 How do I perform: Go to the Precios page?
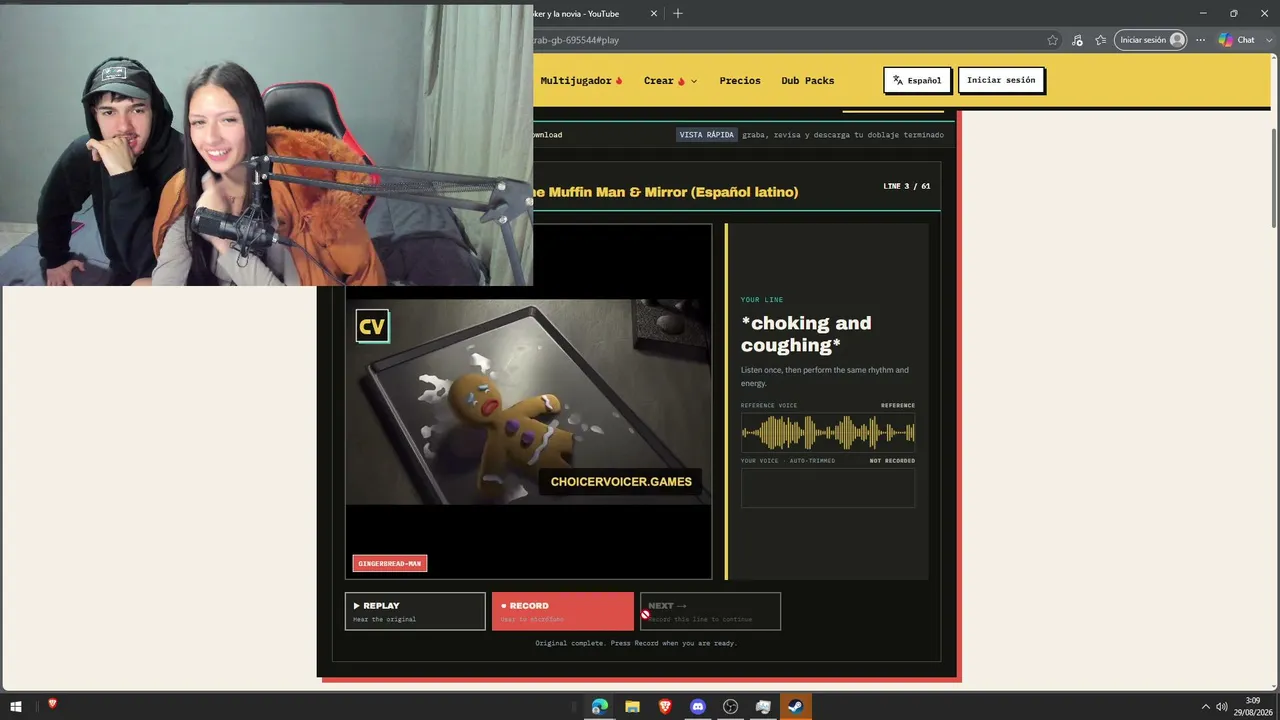tap(740, 81)
